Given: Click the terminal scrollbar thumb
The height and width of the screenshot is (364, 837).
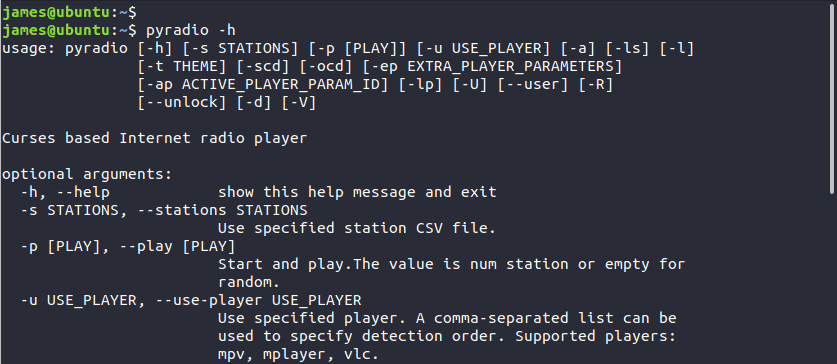Looking at the screenshot, I should point(833,98).
